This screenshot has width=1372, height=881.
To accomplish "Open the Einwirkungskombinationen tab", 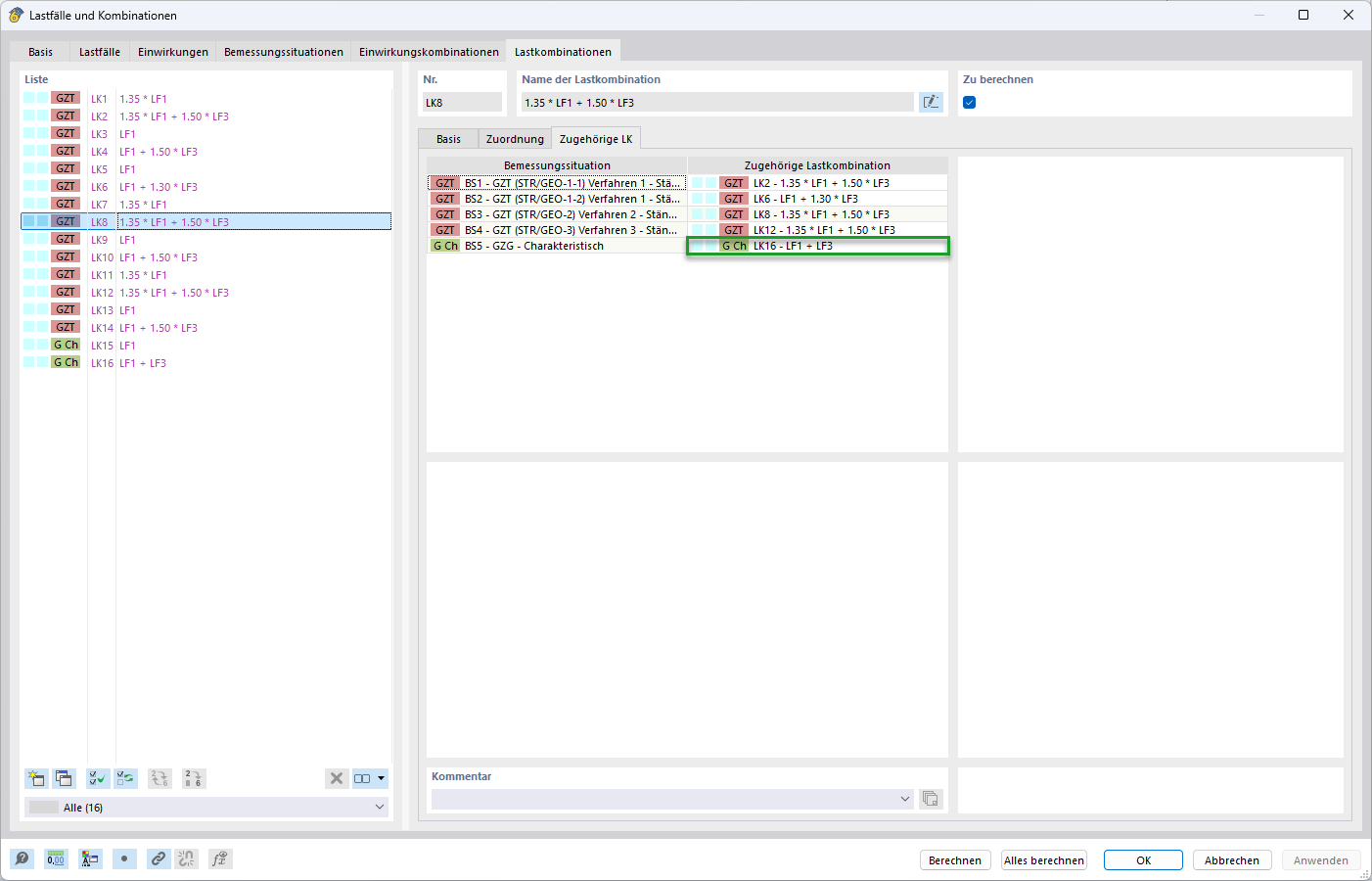I will click(x=429, y=52).
